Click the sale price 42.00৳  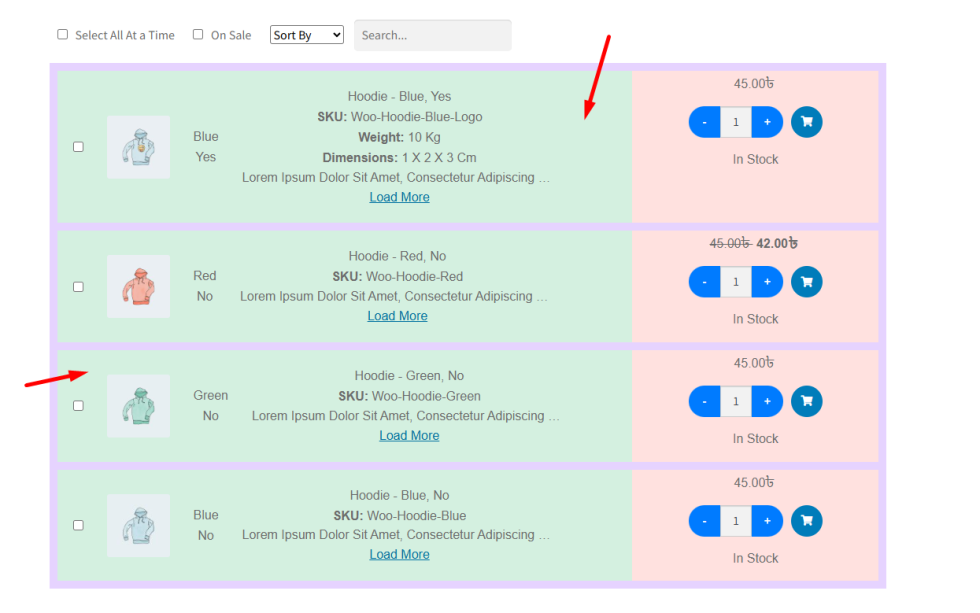pyautogui.click(x=777, y=244)
